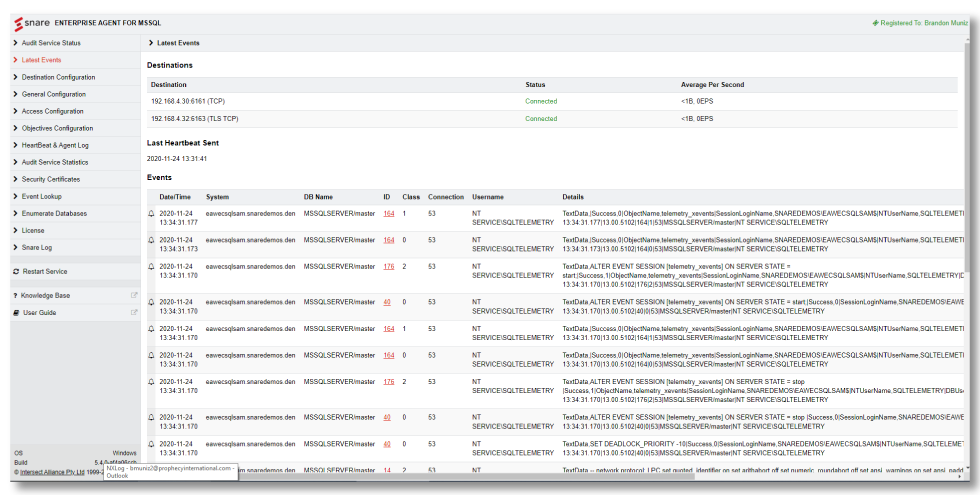This screenshot has height=495, width=980.
Task: Expand the Destination Configuration chevron
Action: 16,78
